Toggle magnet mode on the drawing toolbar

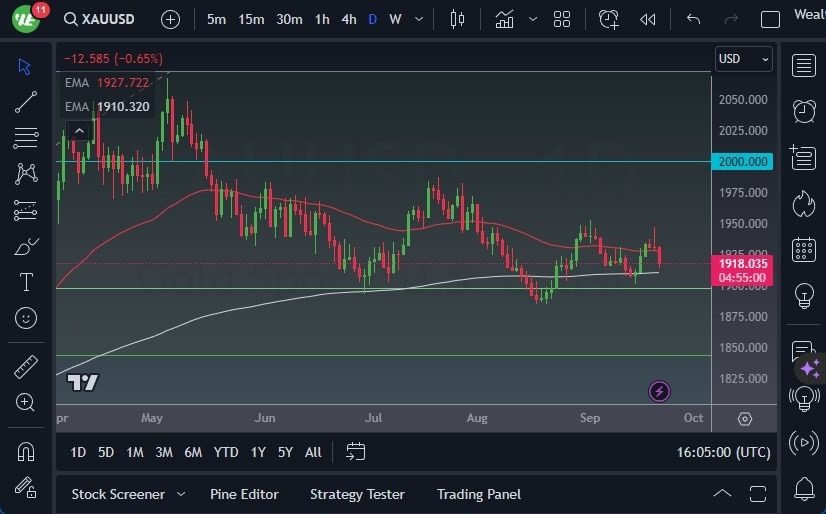(x=26, y=451)
